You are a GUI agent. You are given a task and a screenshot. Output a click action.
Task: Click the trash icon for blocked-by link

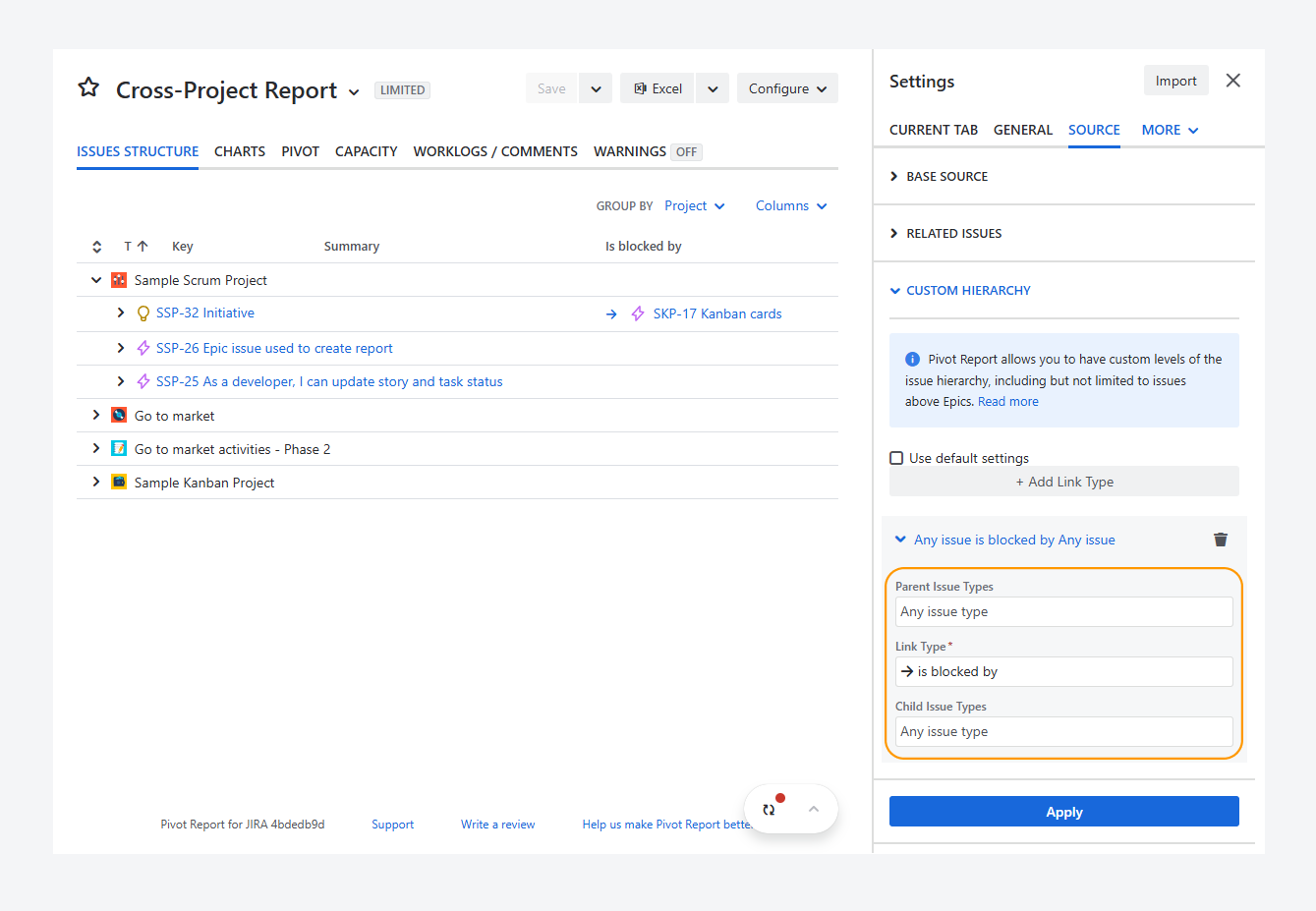[x=1221, y=540]
